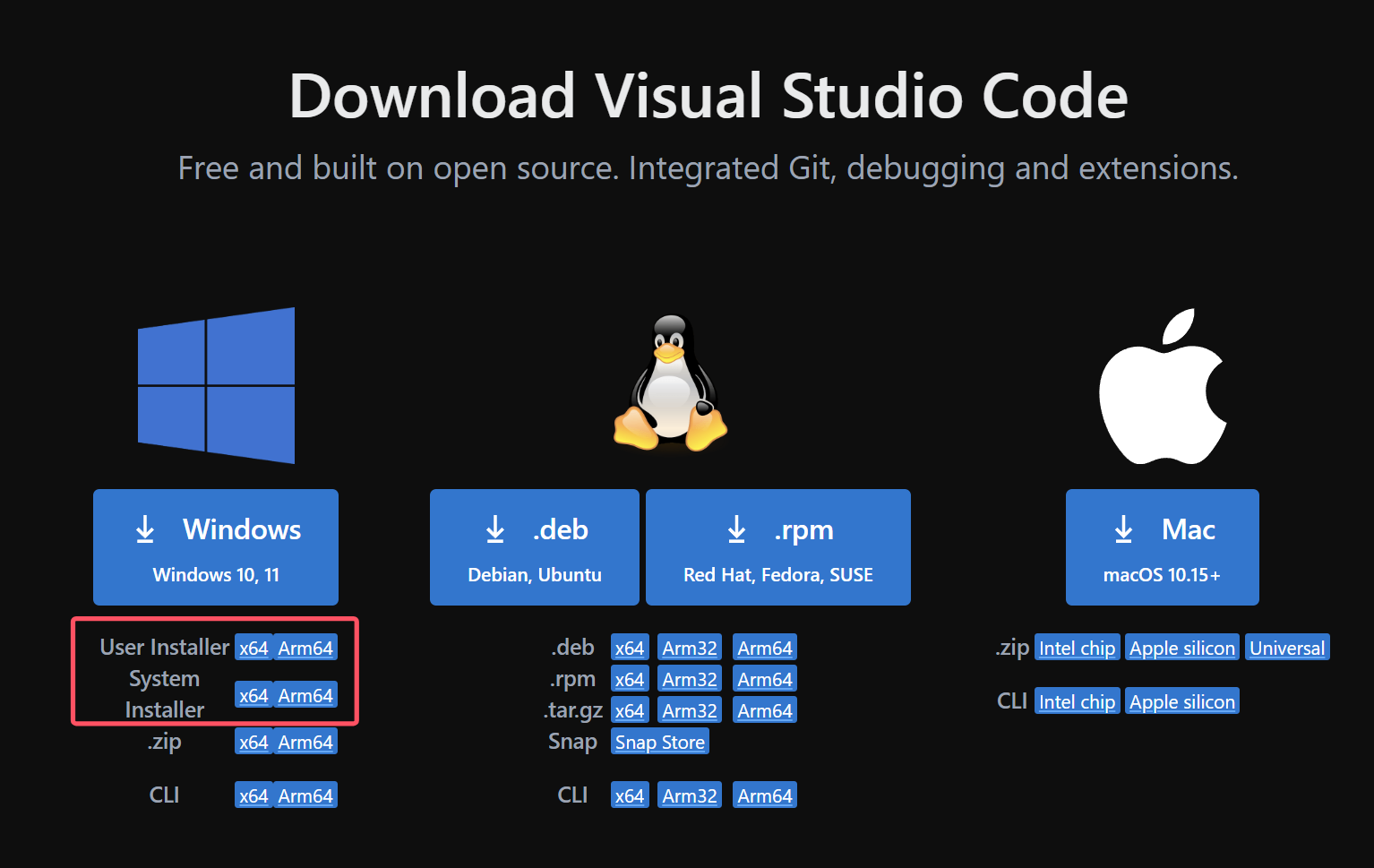Select x64 for Windows User Installer
Screen dimensions: 1374x868
pos(253,648)
